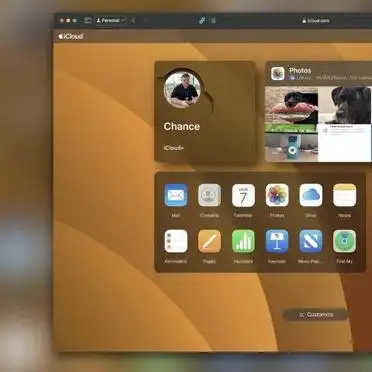Click the link extension icon in toolbar
372x372 pixels.
pyautogui.click(x=202, y=20)
